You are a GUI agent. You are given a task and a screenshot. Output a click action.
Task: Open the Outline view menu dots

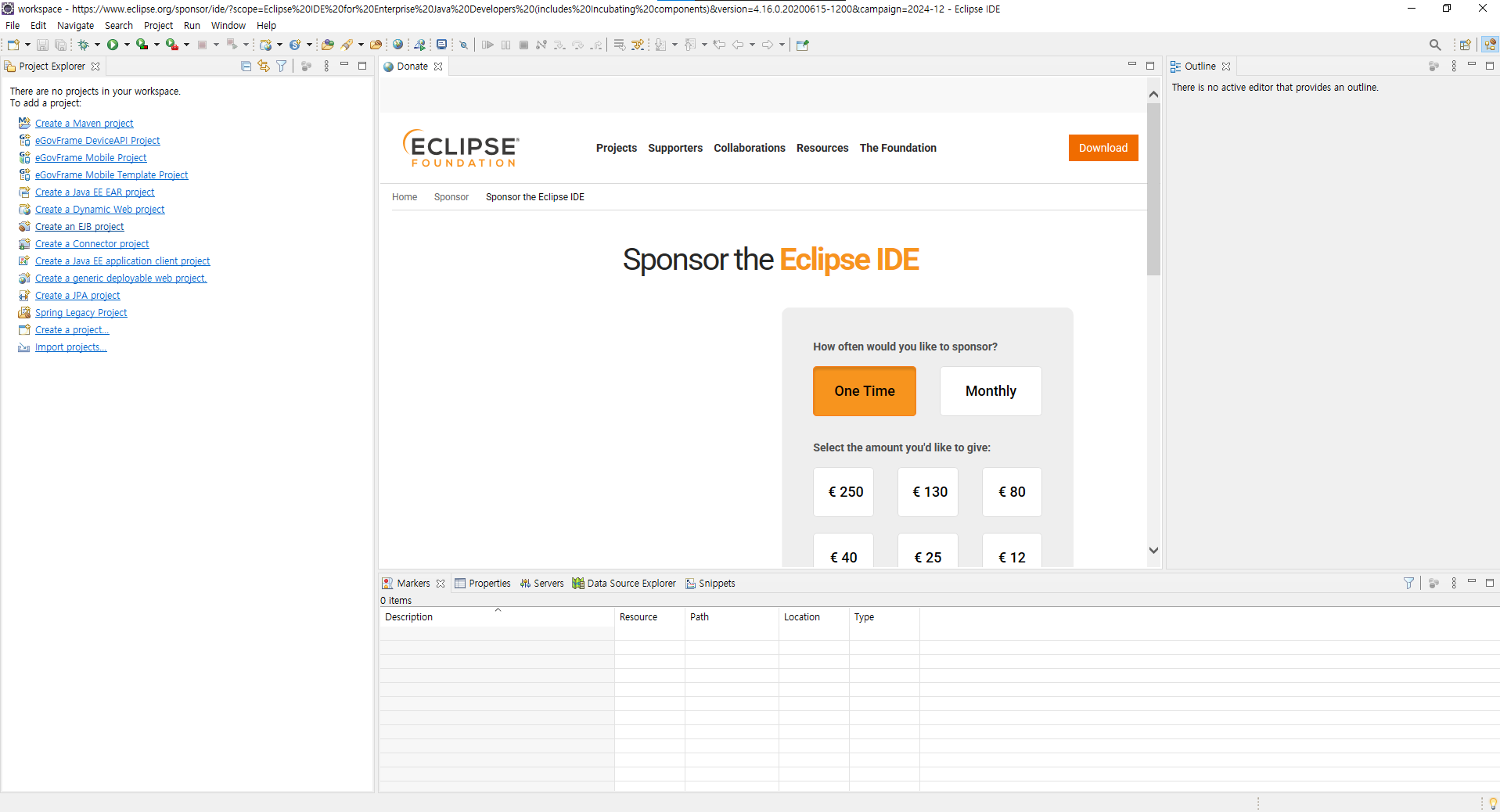pos(1454,66)
